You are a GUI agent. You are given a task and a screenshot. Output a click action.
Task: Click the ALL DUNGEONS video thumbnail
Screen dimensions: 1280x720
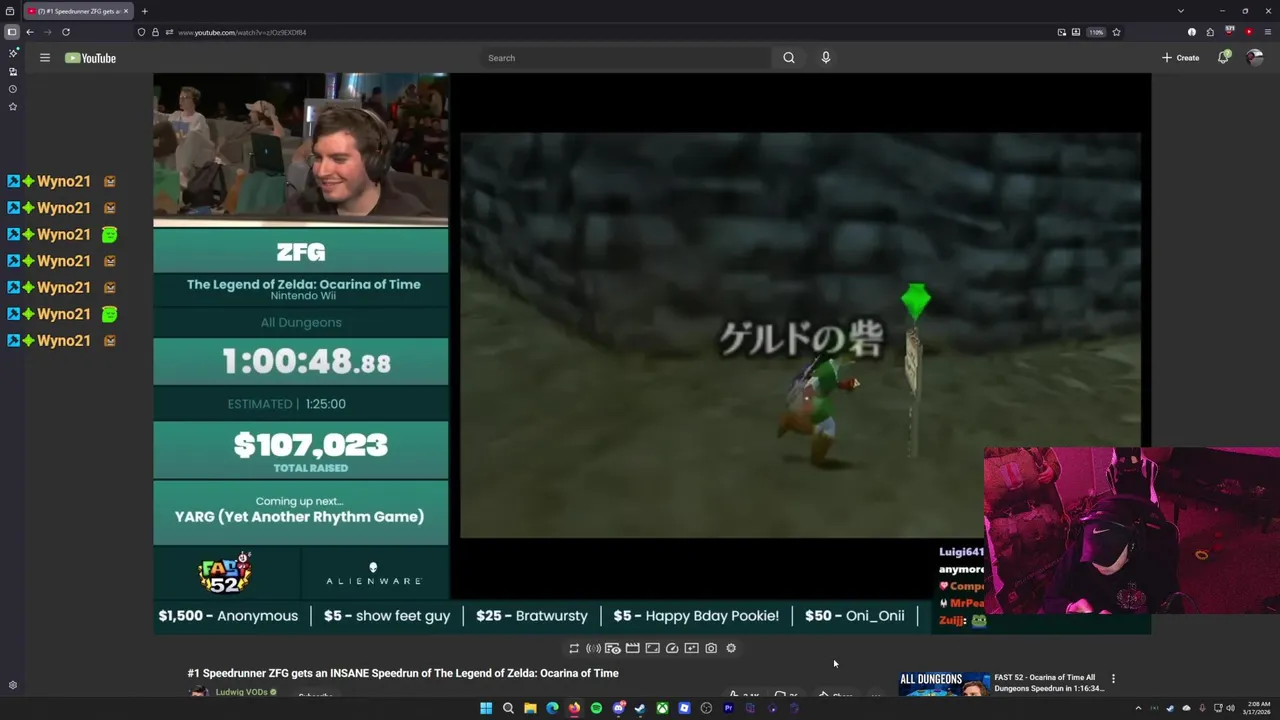pos(944,684)
